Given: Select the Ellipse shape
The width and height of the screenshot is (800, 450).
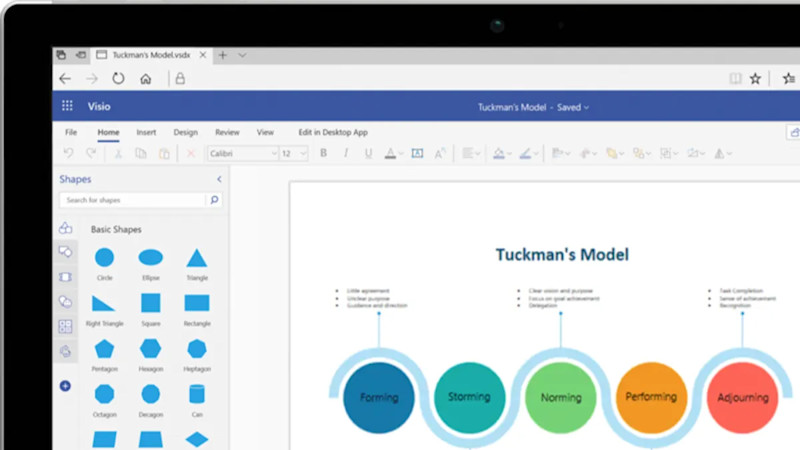Looking at the screenshot, I should 151,258.
